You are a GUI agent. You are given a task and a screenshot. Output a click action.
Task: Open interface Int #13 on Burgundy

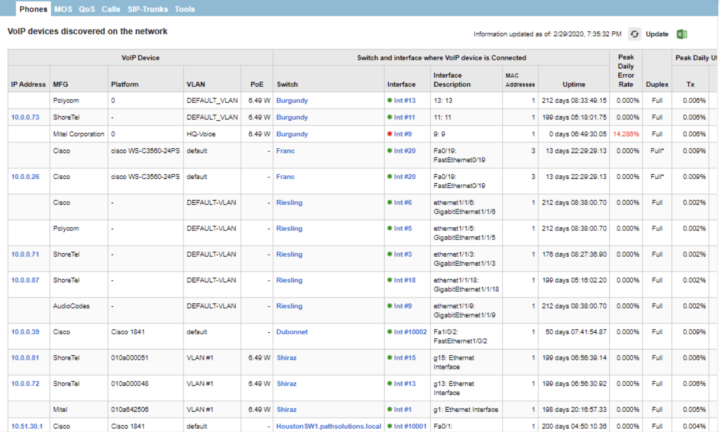(x=405, y=101)
